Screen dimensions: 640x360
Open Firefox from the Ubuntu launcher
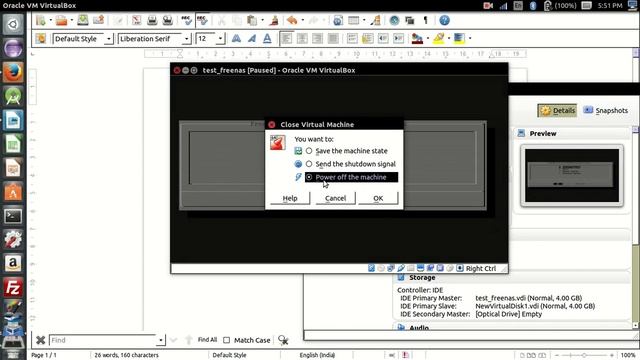pyautogui.click(x=13, y=72)
